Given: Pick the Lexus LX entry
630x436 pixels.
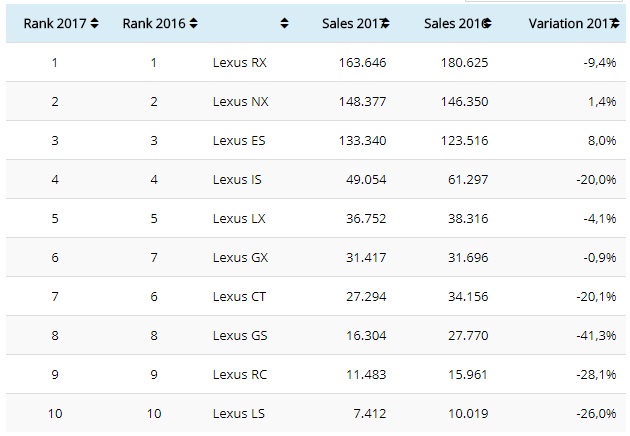Looking at the screenshot, I should tap(239, 218).
